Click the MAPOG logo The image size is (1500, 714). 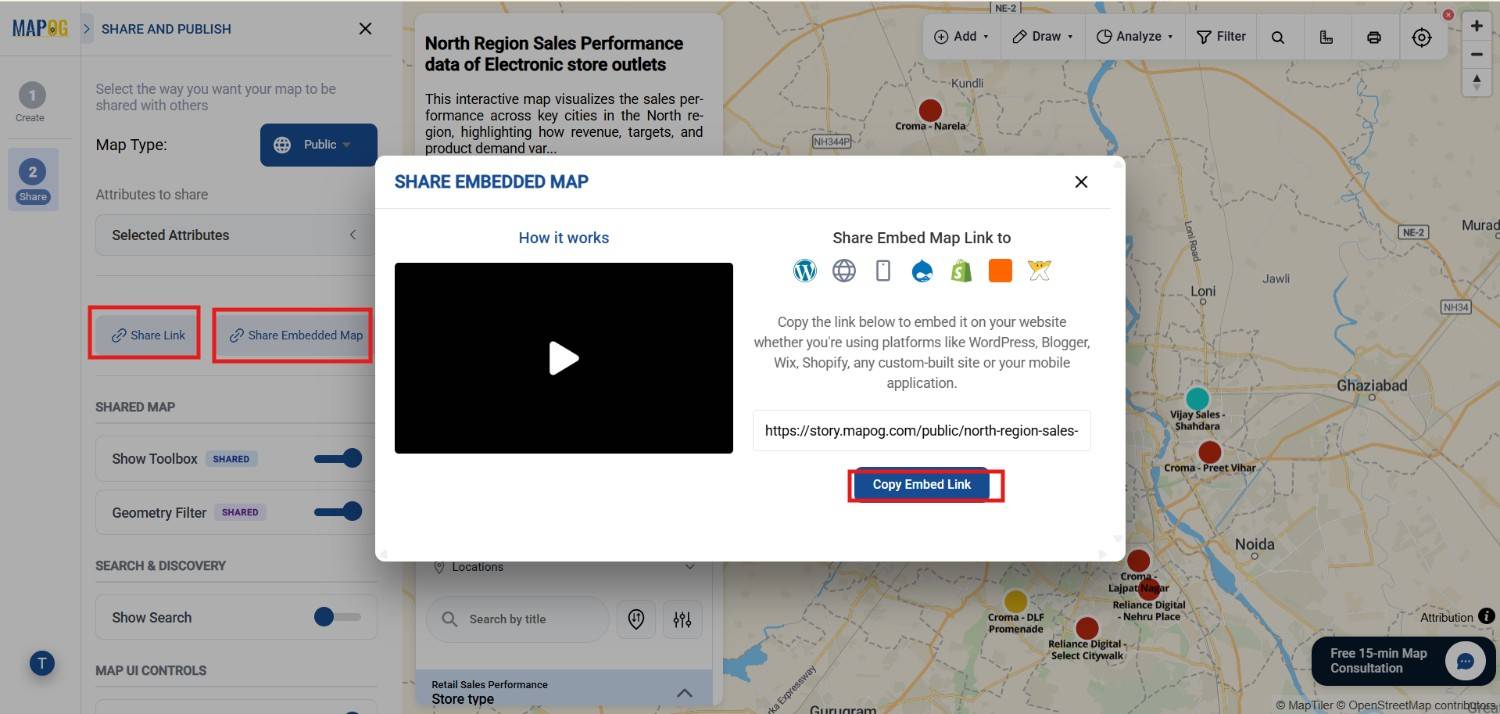point(40,28)
